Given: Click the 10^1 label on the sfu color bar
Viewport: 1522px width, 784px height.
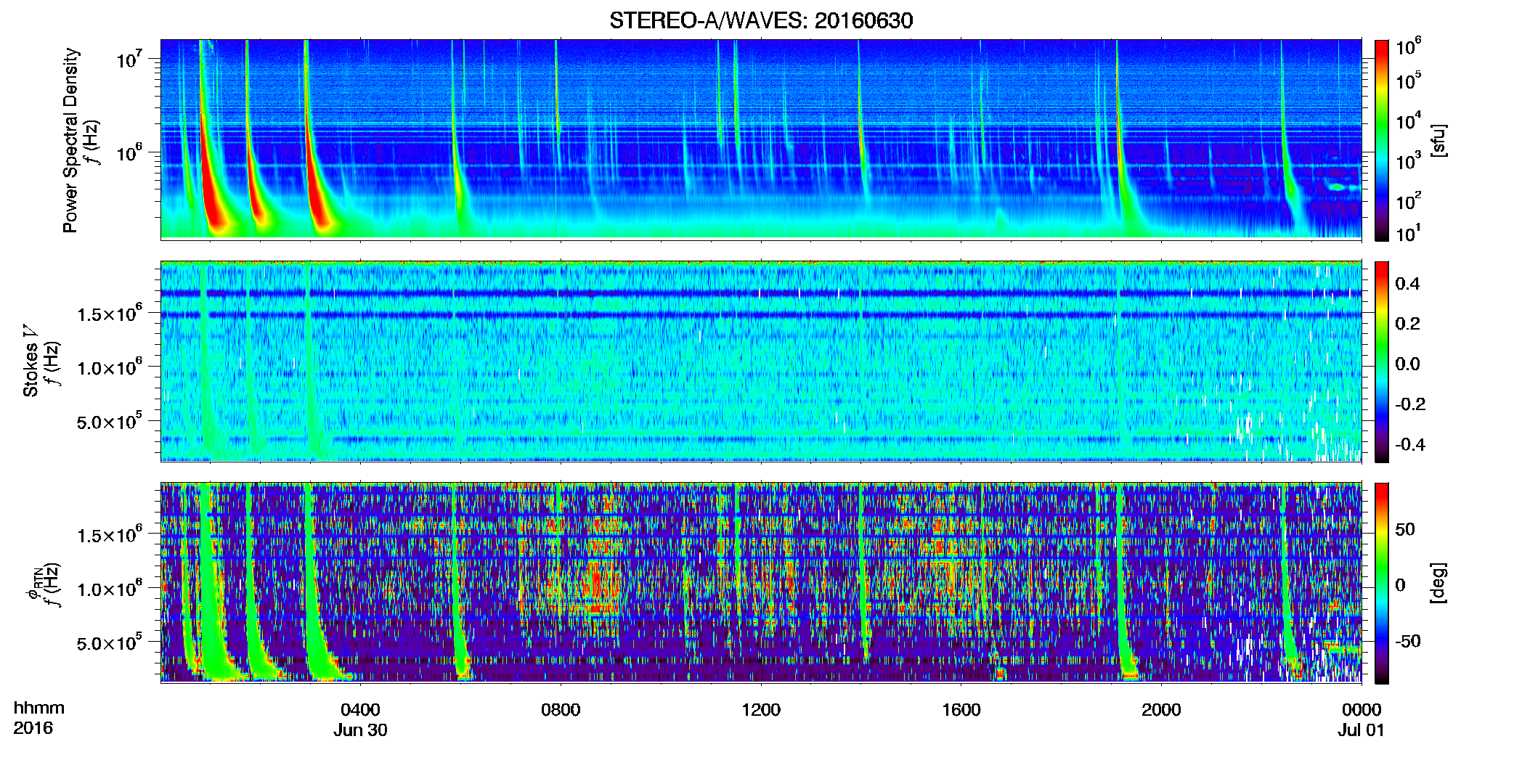Looking at the screenshot, I should pos(1408,234).
